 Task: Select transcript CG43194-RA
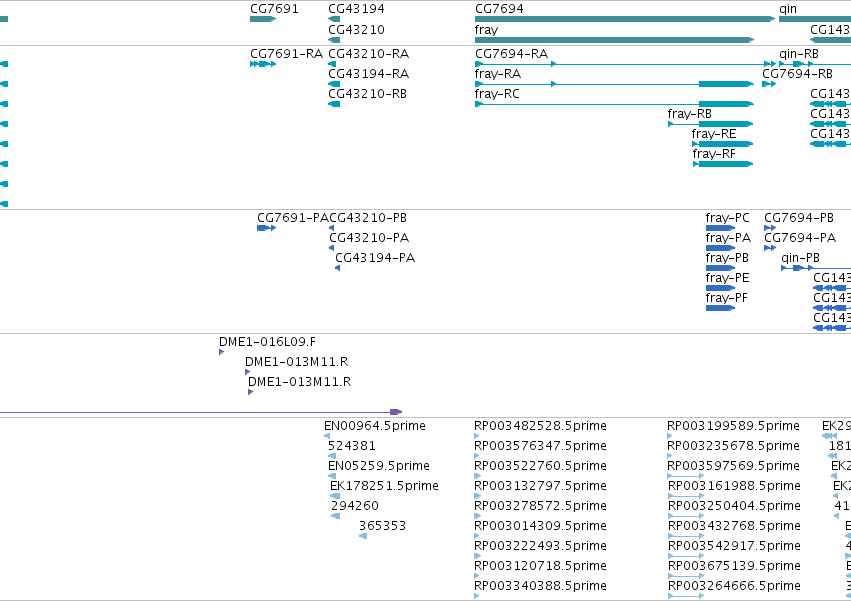pyautogui.click(x=334, y=84)
